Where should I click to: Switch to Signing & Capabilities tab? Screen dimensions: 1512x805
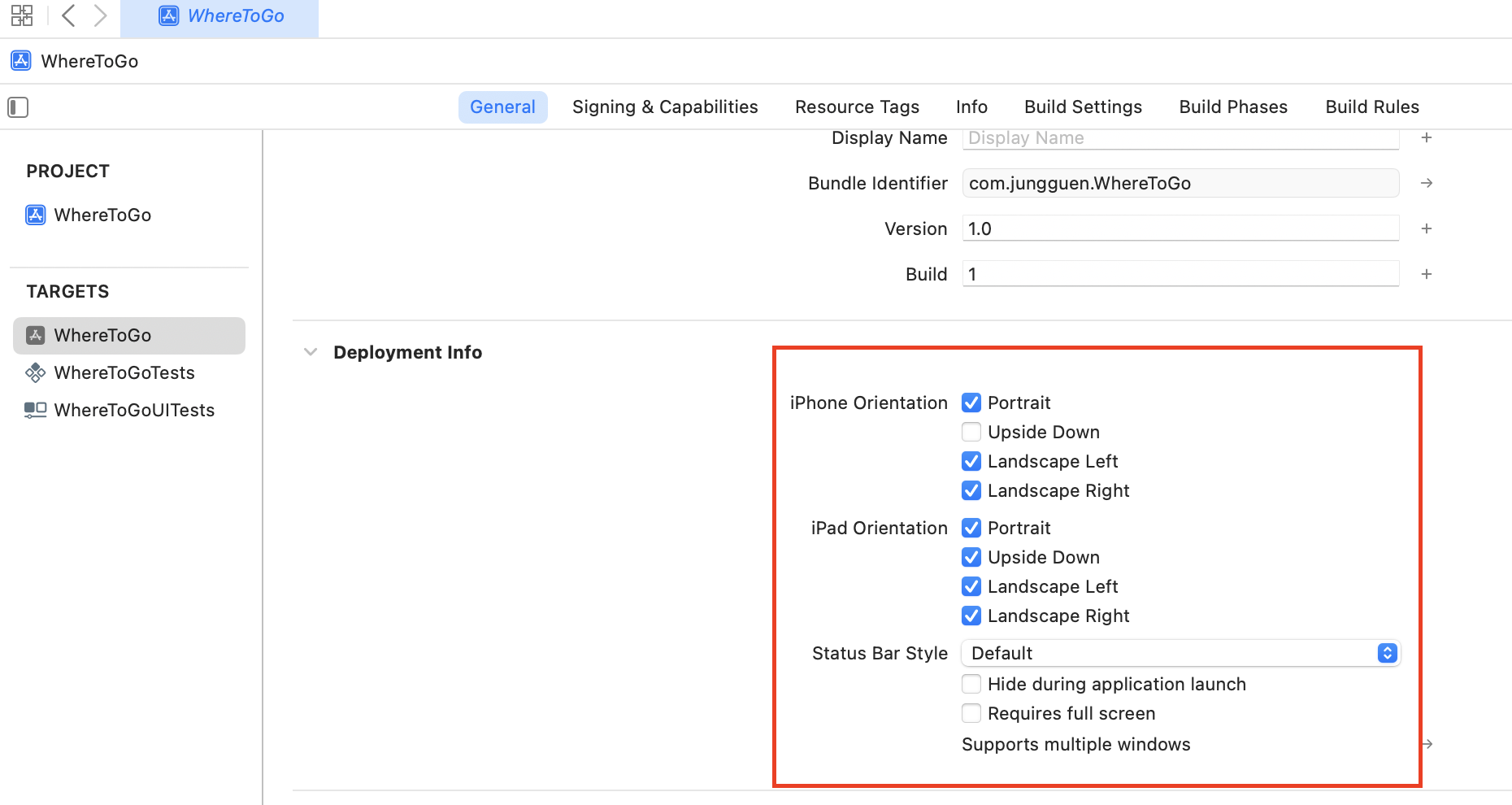click(x=665, y=107)
